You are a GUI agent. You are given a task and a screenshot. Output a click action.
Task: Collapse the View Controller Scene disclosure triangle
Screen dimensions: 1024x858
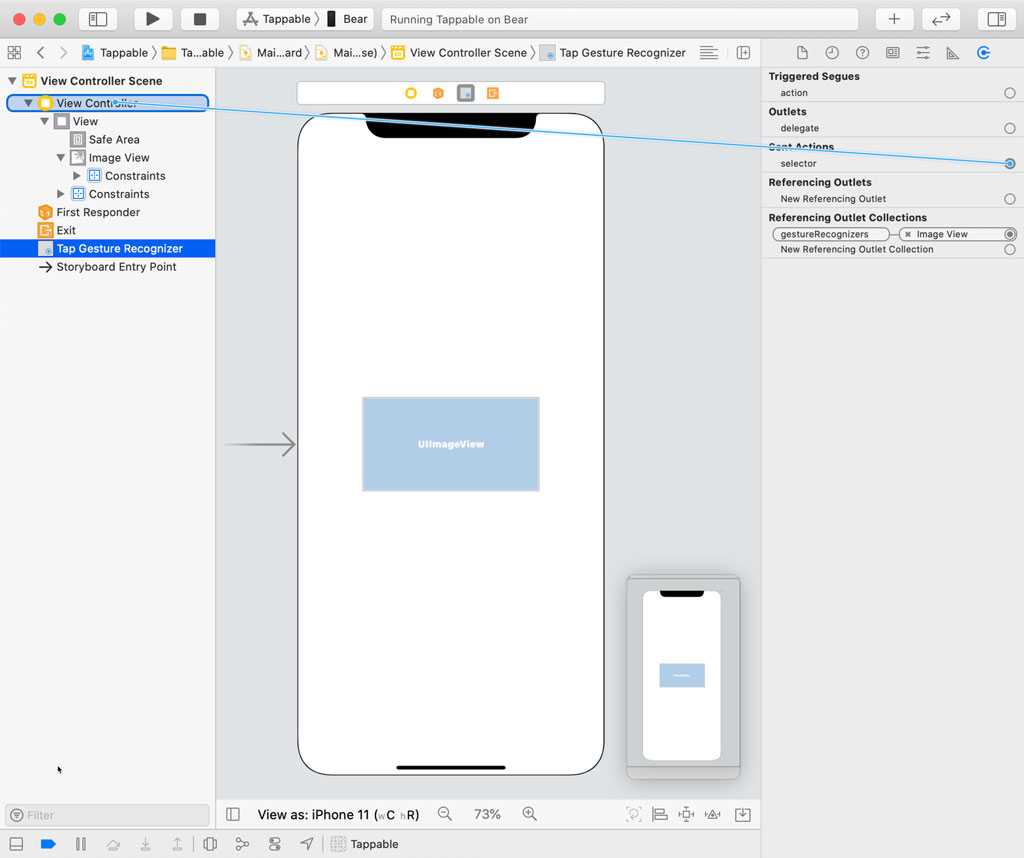[x=12, y=81]
